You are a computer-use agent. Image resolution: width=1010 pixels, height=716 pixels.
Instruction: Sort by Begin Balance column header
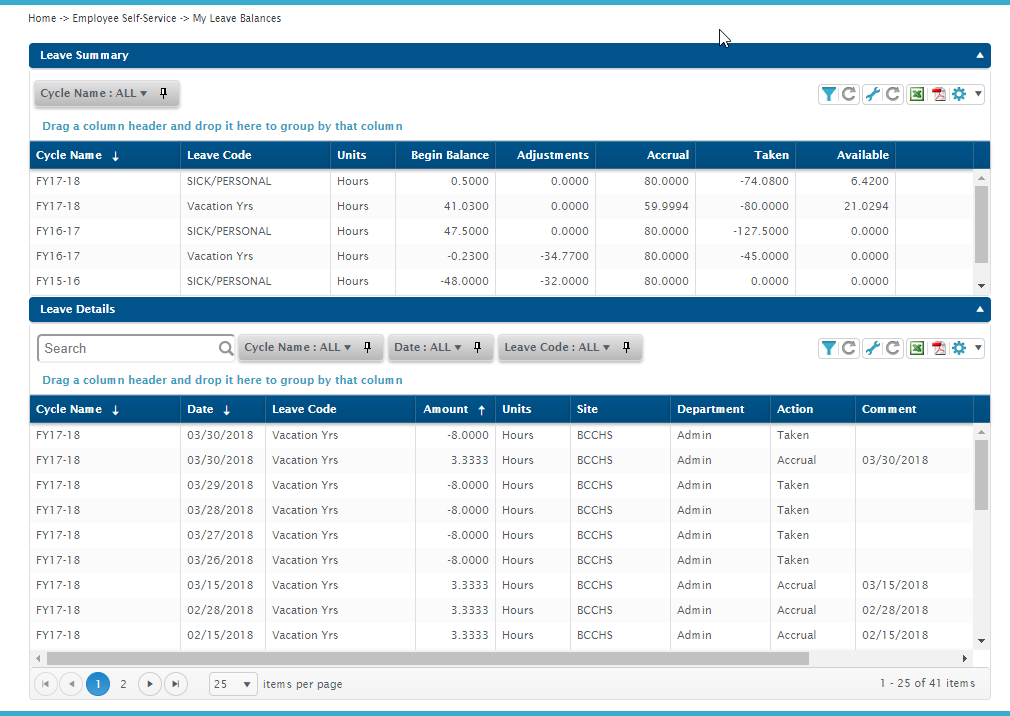point(445,155)
